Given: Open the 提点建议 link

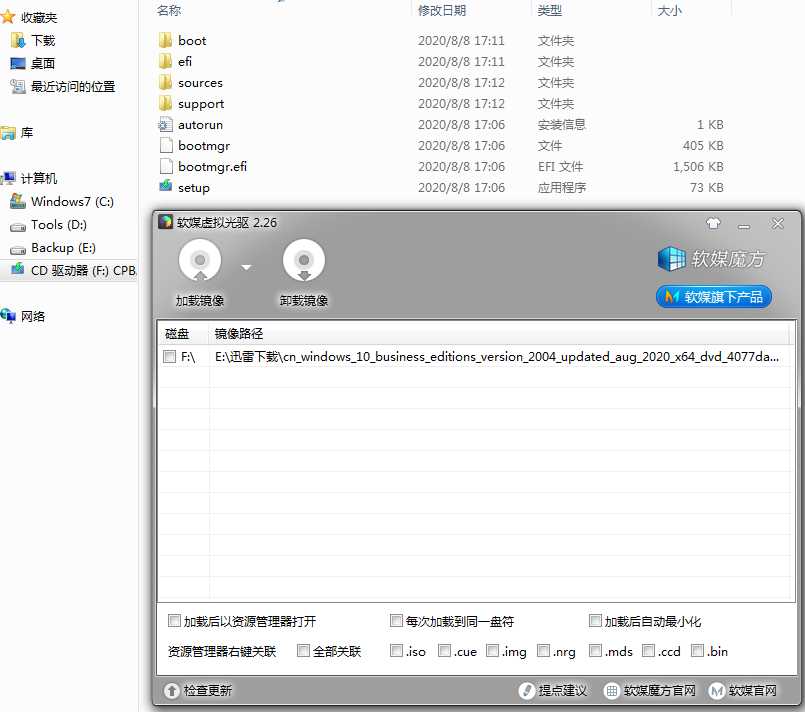Looking at the screenshot, I should point(552,691).
